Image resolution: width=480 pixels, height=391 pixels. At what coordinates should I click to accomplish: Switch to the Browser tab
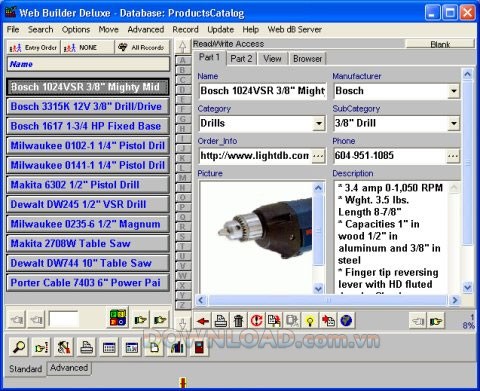pos(307,59)
